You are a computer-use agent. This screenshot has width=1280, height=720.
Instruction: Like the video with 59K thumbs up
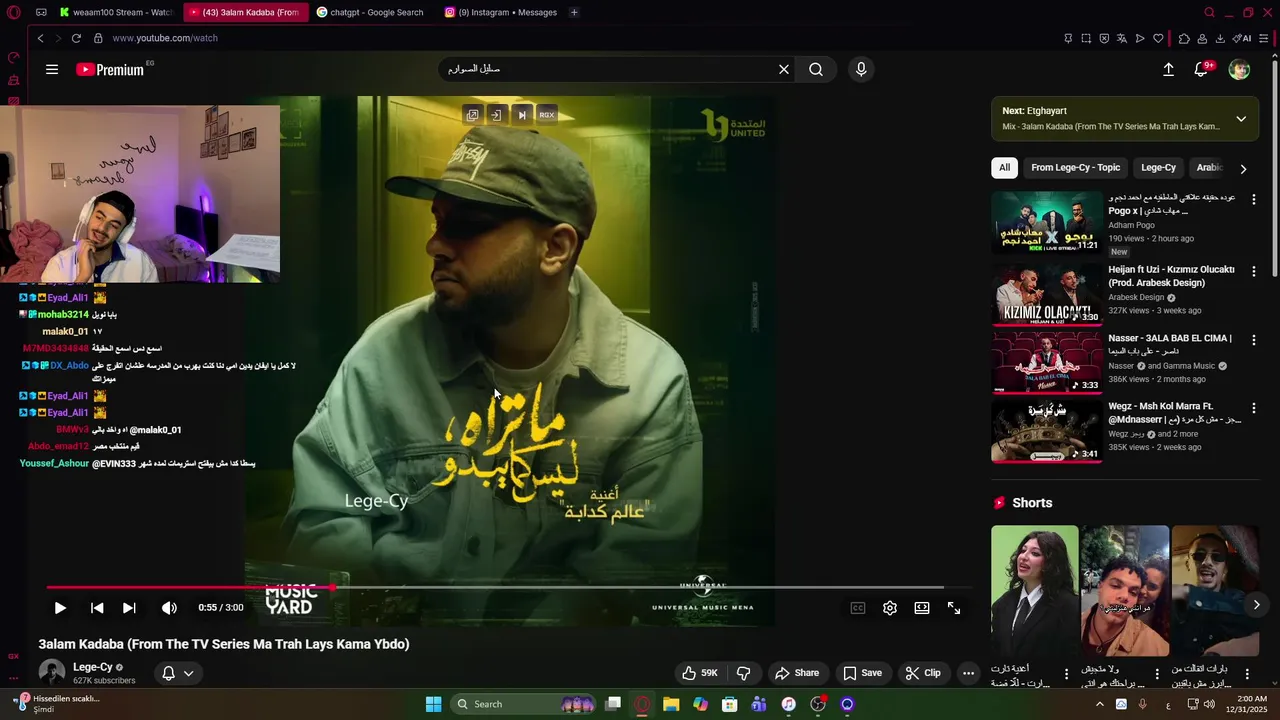tap(700, 673)
